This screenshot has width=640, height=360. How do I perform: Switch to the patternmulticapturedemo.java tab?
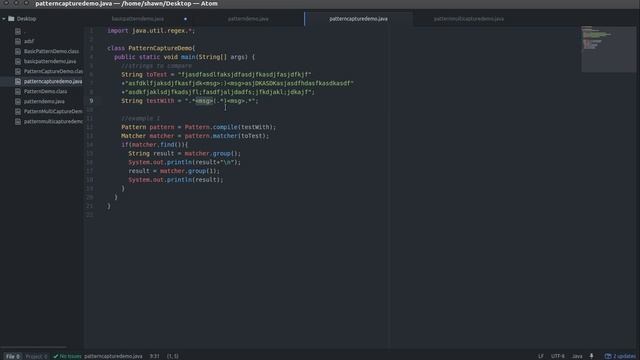click(469, 19)
